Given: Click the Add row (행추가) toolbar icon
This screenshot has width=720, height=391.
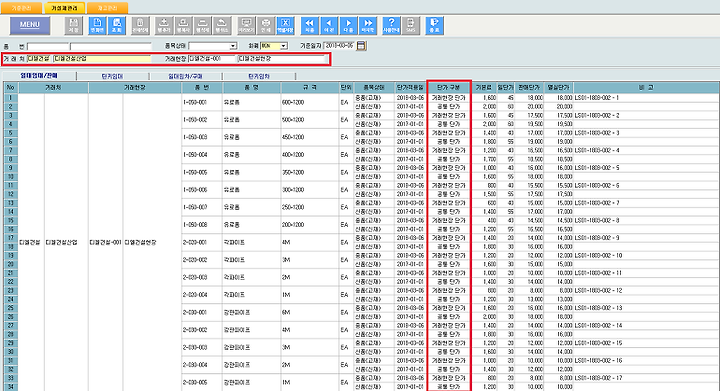Looking at the screenshot, I should tap(164, 25).
